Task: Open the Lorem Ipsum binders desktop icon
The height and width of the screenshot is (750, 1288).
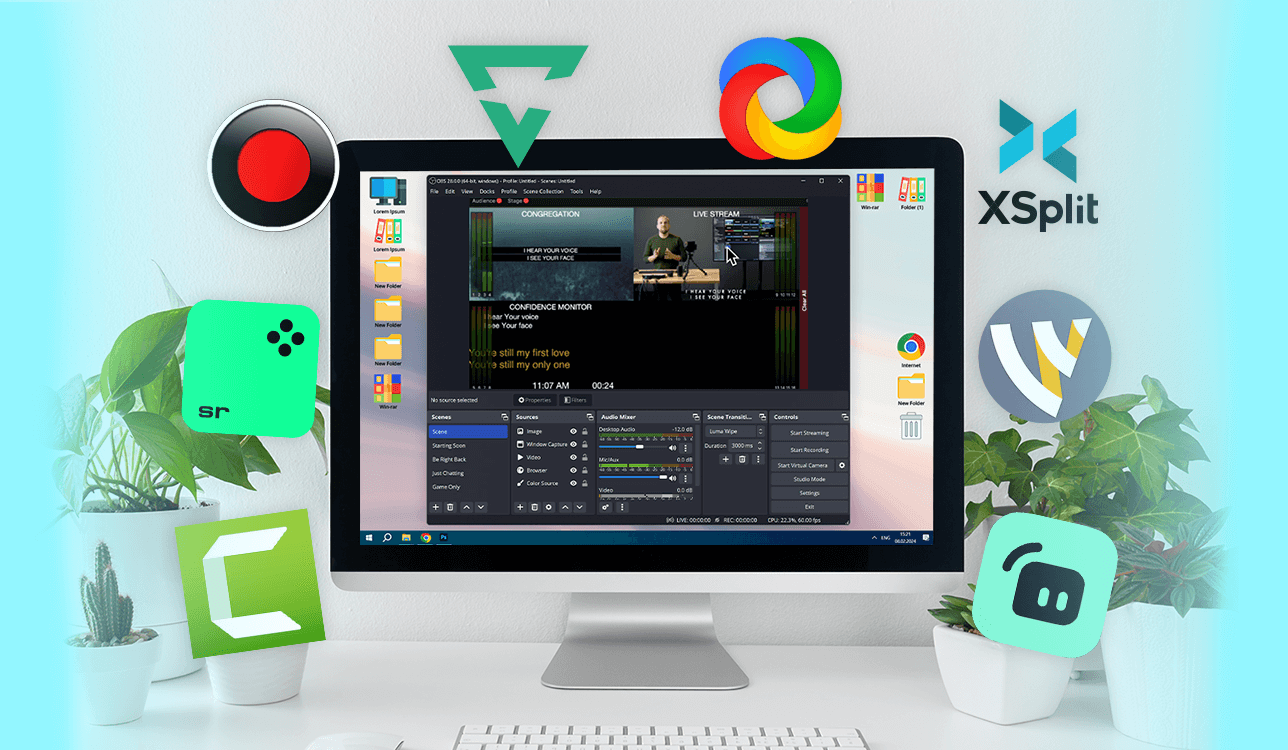Action: [x=387, y=232]
